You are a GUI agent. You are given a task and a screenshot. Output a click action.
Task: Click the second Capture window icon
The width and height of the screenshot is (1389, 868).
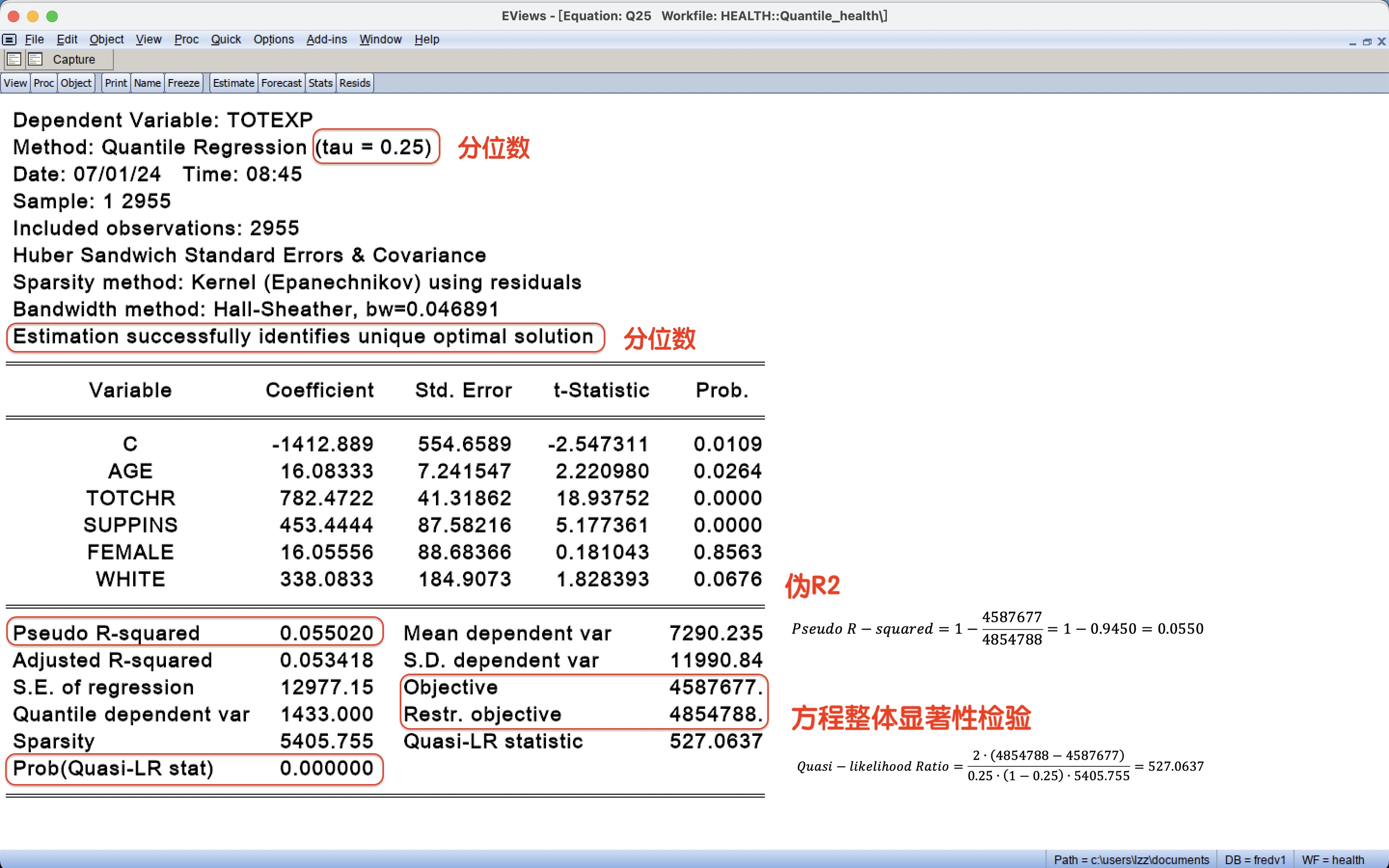(36, 59)
